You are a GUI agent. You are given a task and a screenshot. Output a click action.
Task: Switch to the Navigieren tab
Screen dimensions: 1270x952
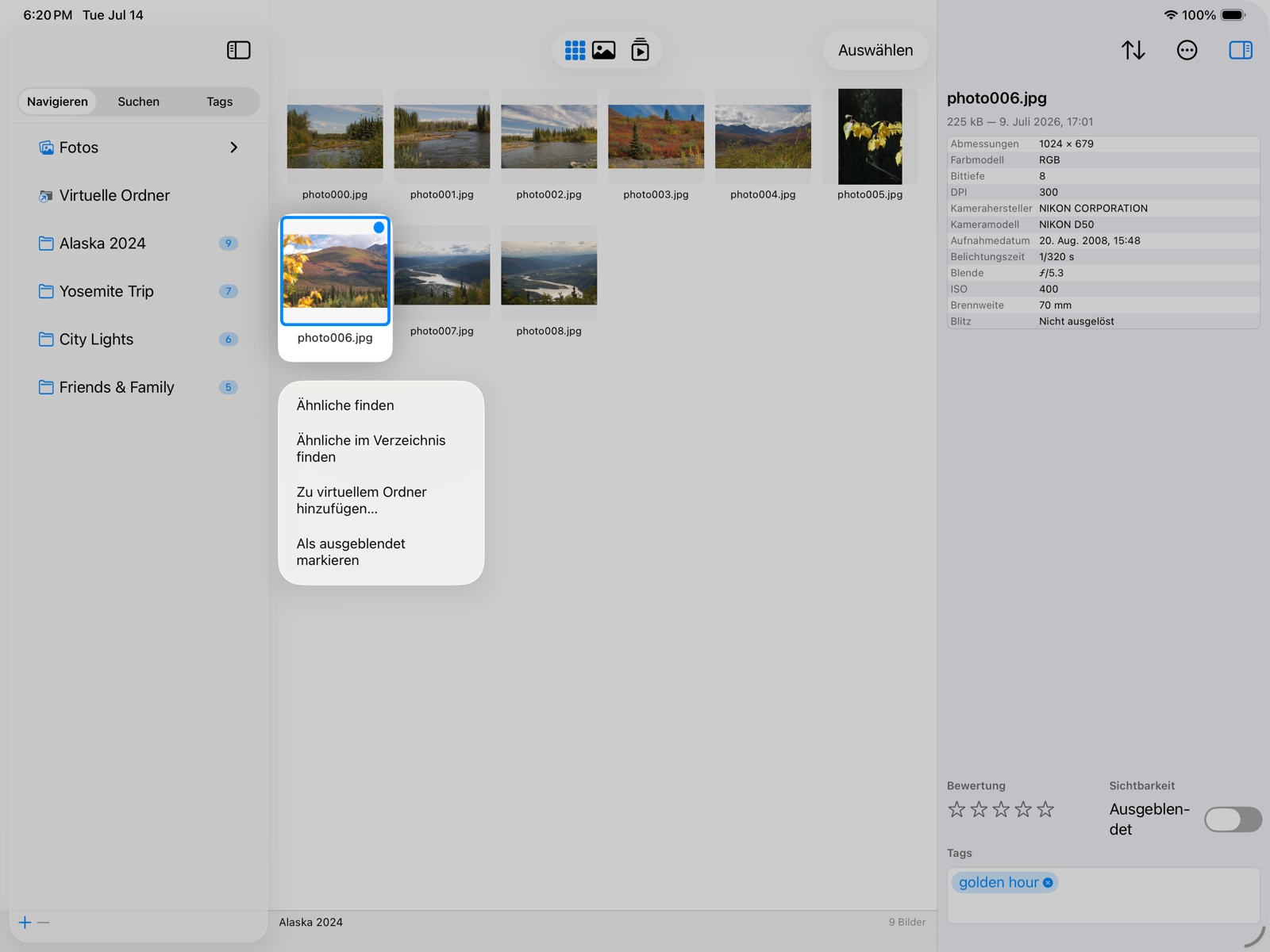click(57, 102)
